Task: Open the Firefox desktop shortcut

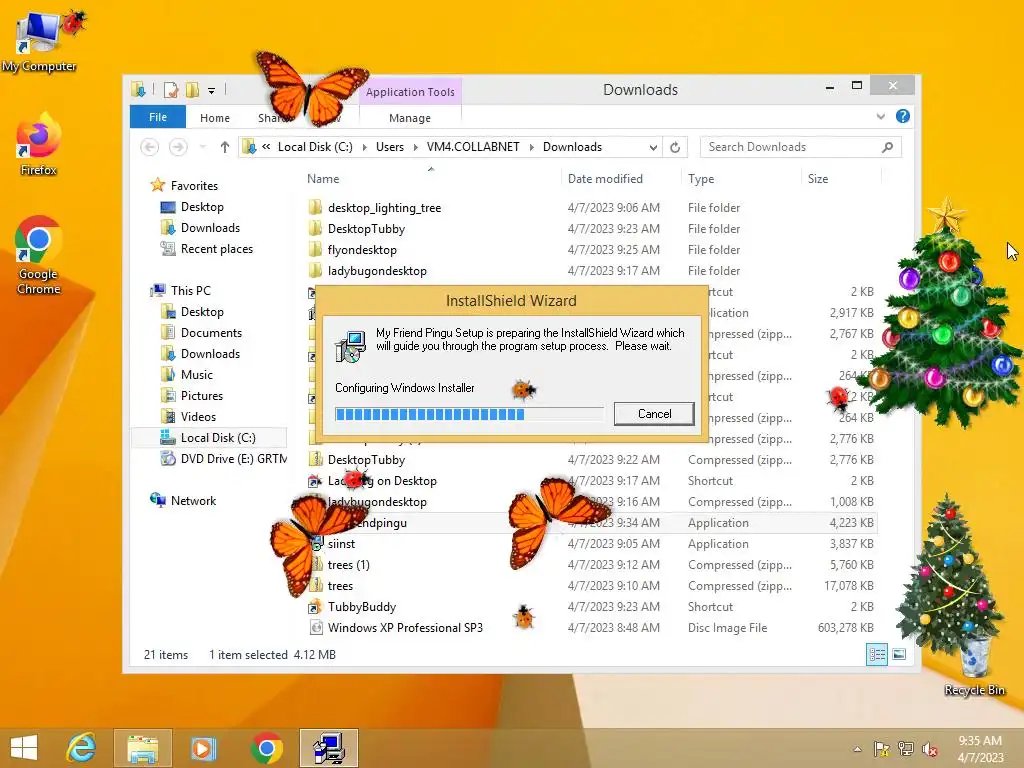Action: pos(39,145)
